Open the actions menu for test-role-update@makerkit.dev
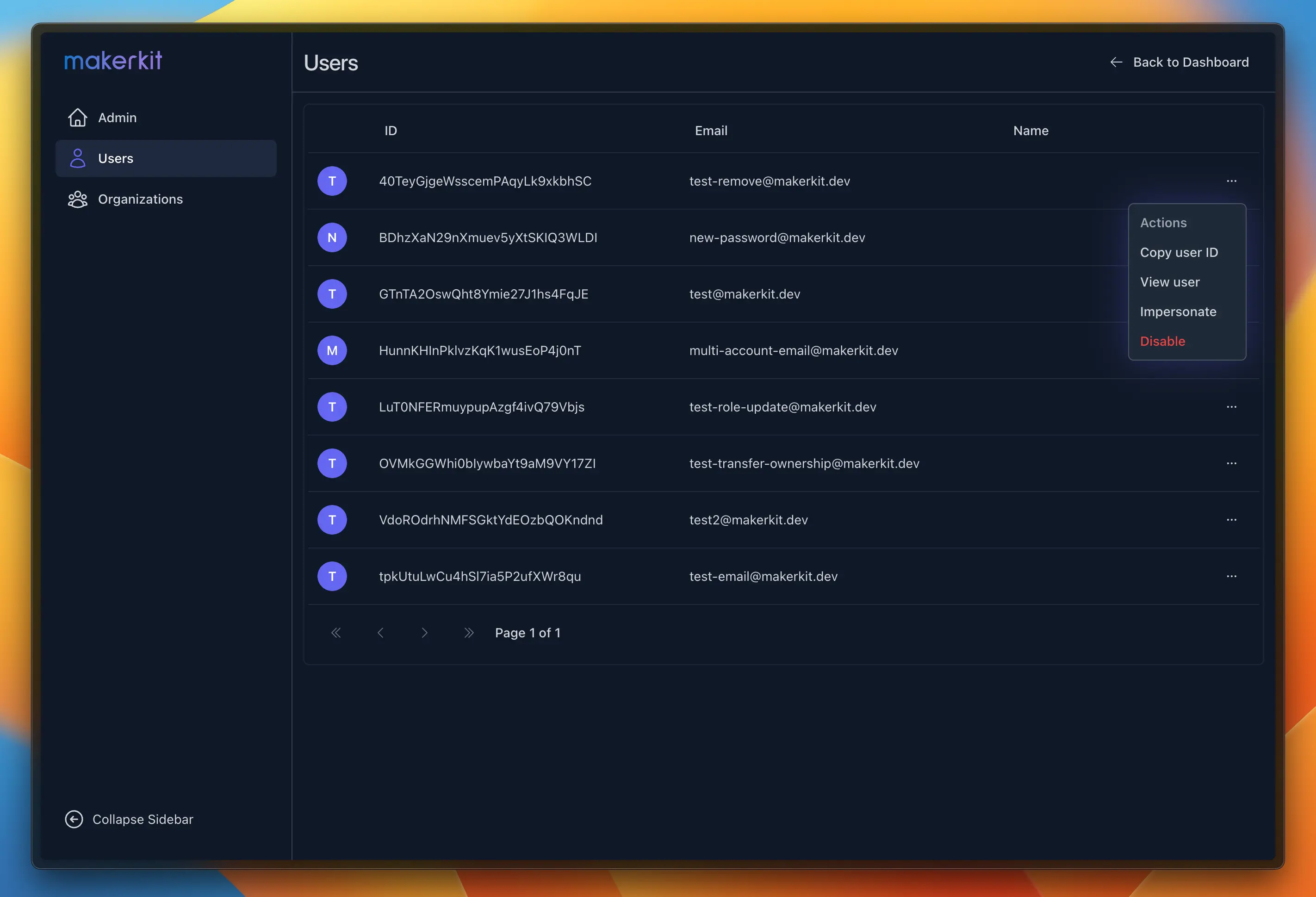The width and height of the screenshot is (1316, 897). (x=1232, y=406)
